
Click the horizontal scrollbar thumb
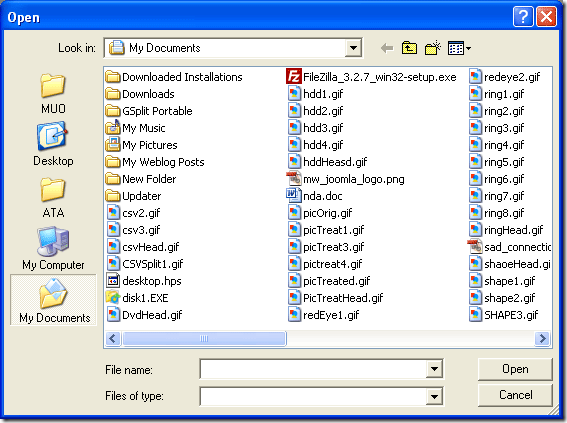pos(204,339)
